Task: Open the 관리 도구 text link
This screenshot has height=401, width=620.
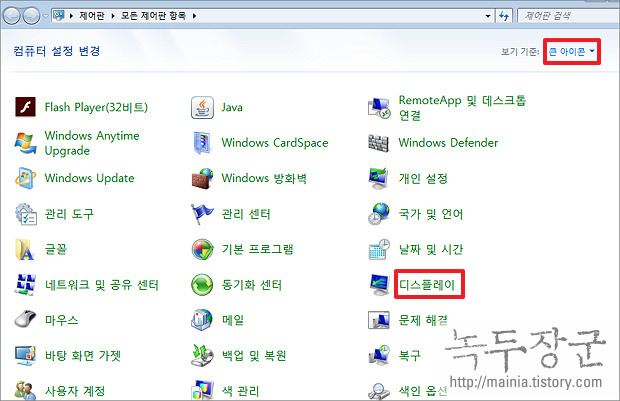Action: click(69, 214)
